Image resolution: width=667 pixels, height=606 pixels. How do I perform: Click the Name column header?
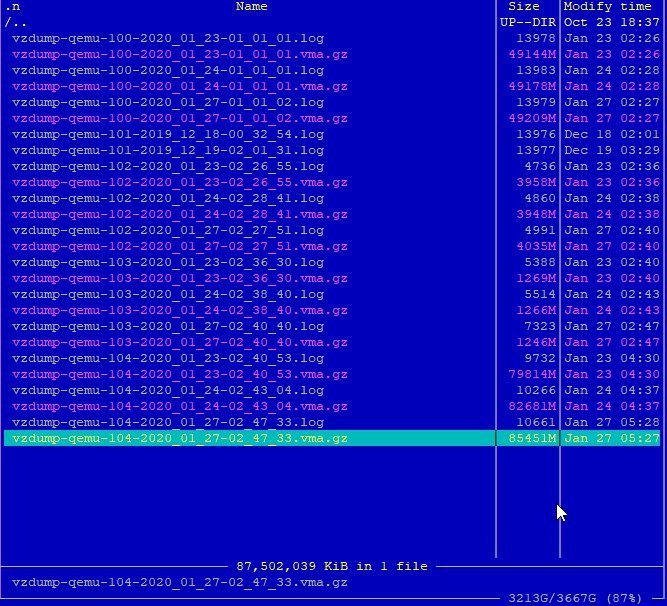251,6
